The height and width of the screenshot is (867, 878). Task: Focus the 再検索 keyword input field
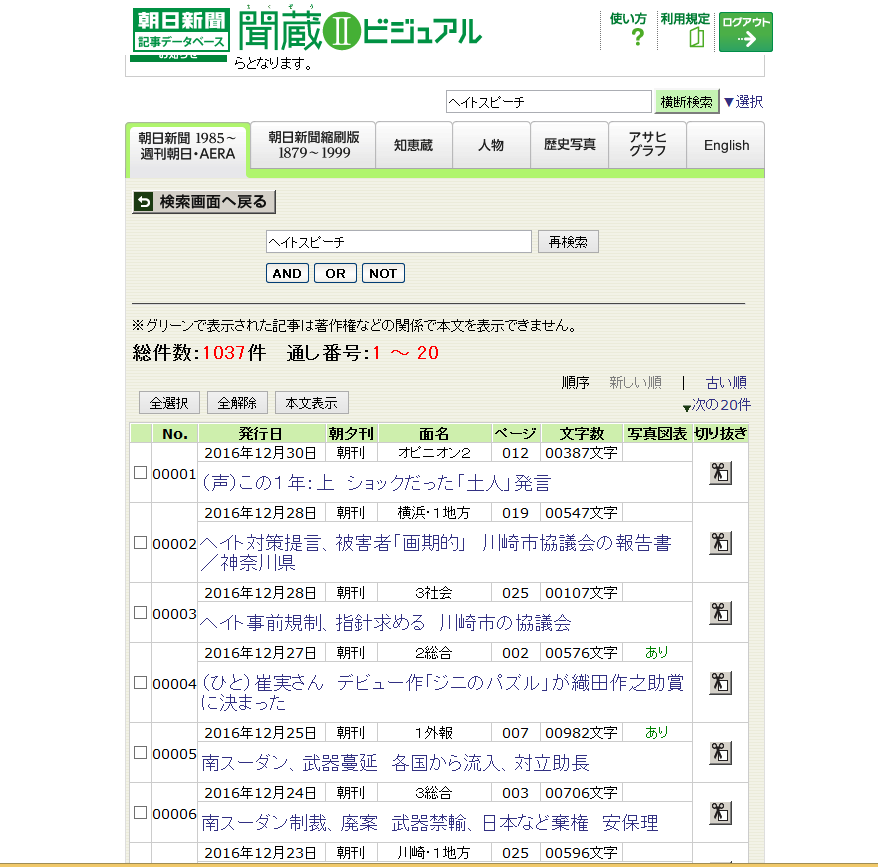(399, 242)
